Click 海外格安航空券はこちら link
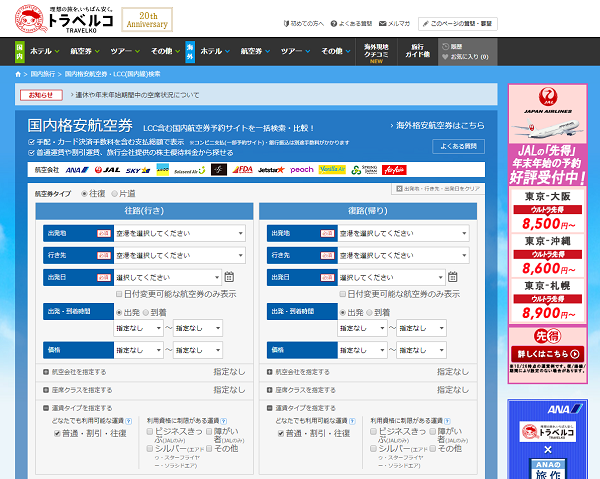The width and height of the screenshot is (600, 479). click(x=440, y=125)
